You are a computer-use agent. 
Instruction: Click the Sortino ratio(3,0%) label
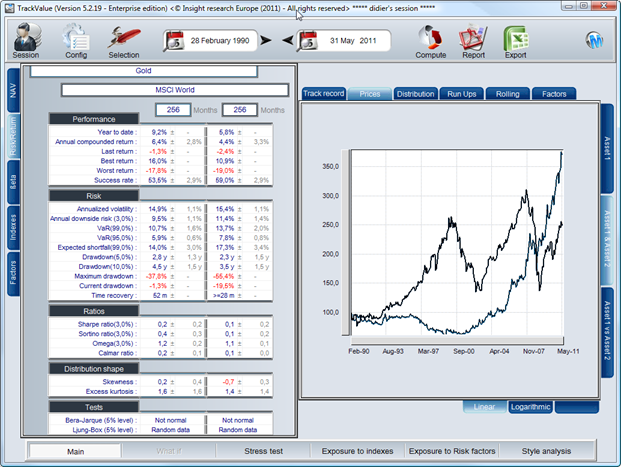[108, 334]
